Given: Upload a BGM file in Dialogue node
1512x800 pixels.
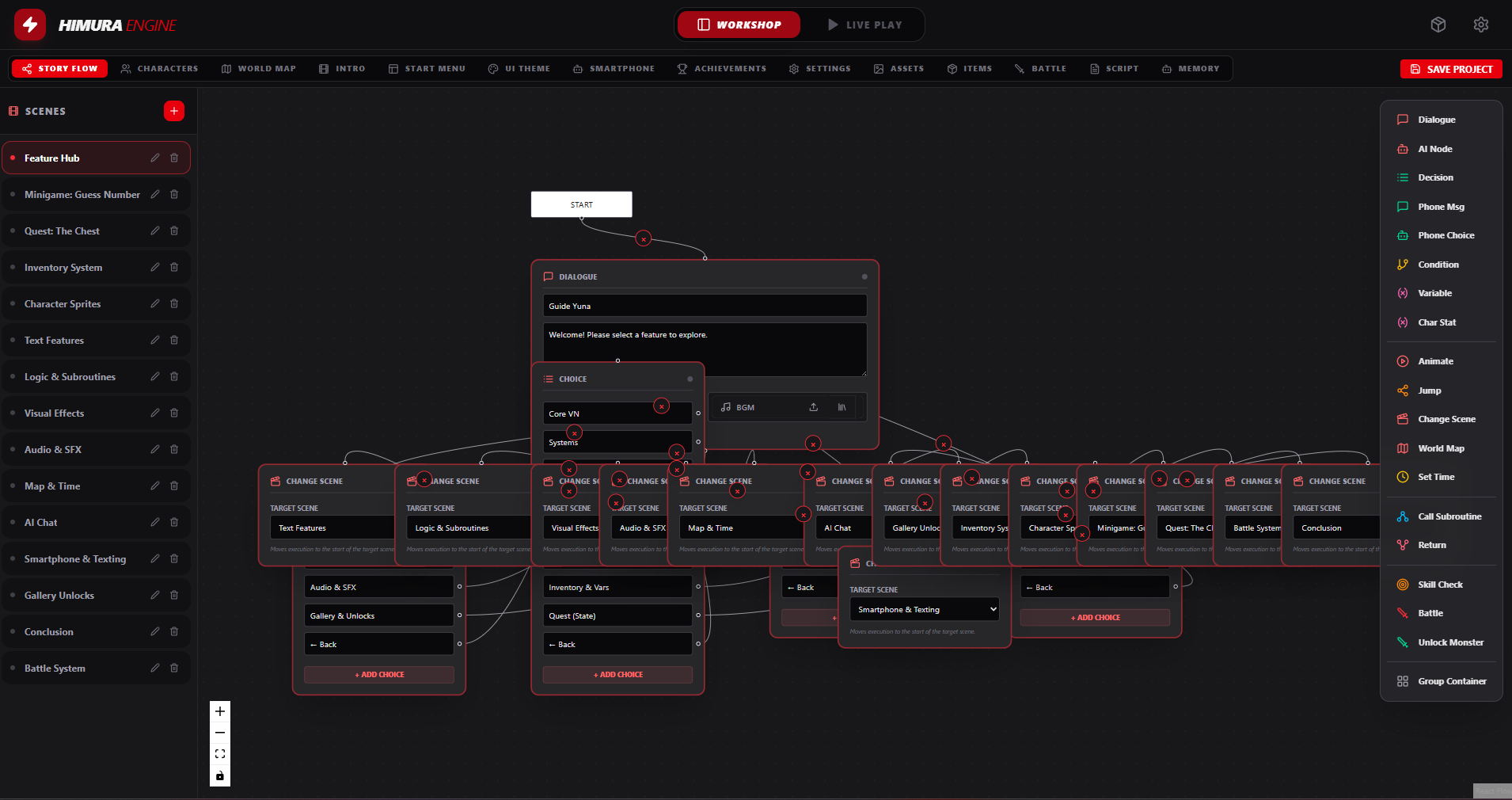Looking at the screenshot, I should coord(813,407).
